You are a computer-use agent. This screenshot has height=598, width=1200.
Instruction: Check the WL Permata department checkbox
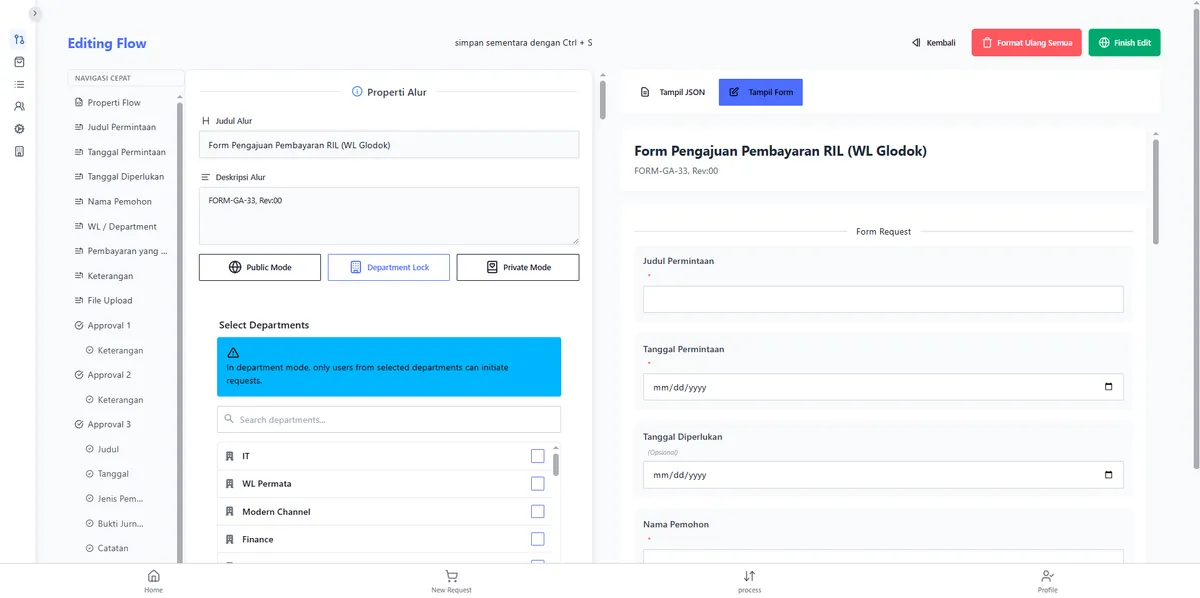538,484
